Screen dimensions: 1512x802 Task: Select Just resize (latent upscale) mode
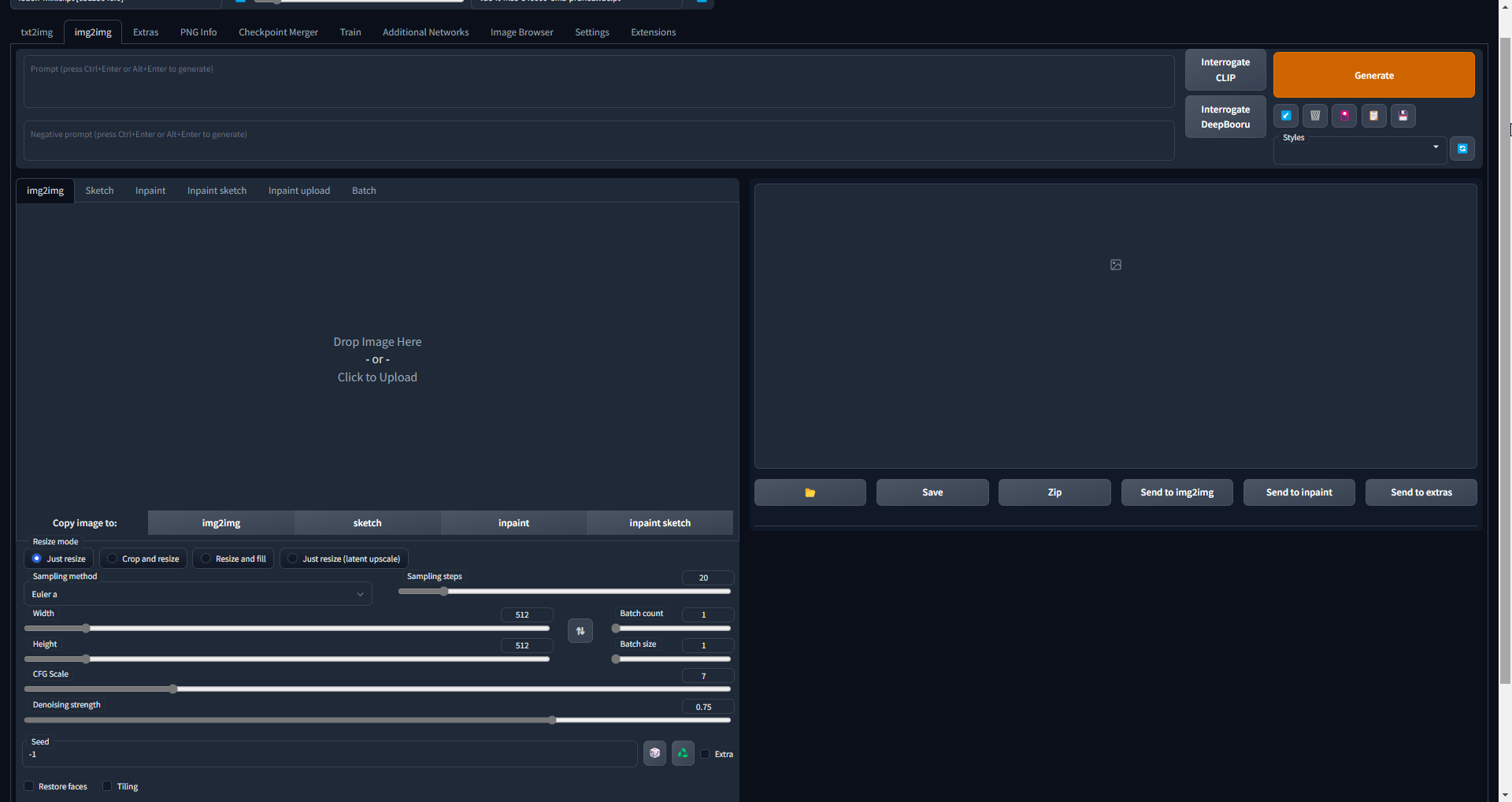point(343,559)
